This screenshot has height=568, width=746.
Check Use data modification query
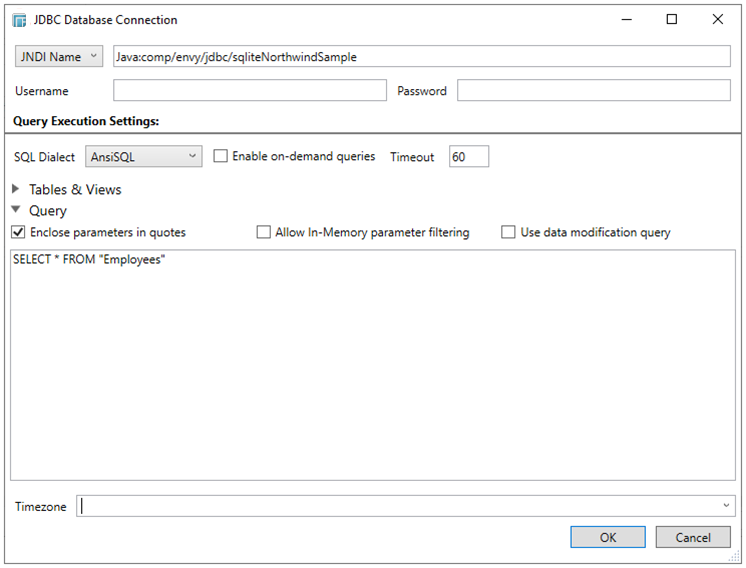[509, 232]
